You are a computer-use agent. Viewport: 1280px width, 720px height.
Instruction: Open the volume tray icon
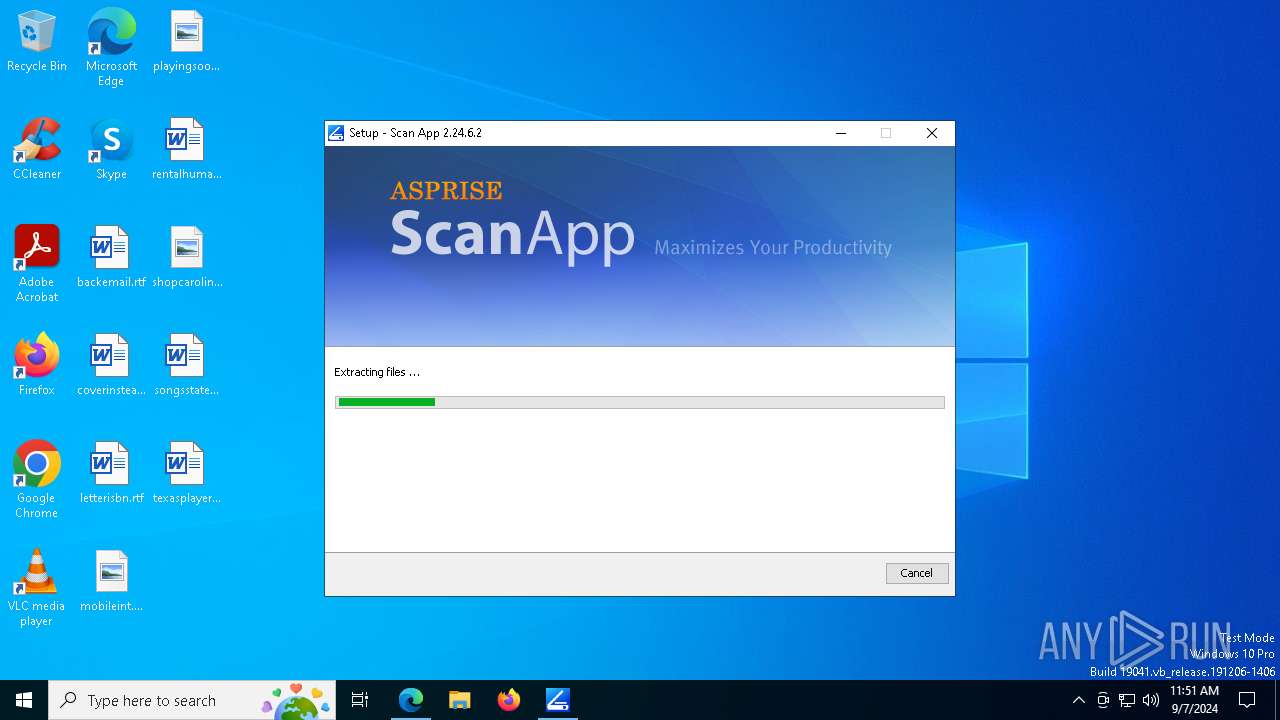point(1151,700)
